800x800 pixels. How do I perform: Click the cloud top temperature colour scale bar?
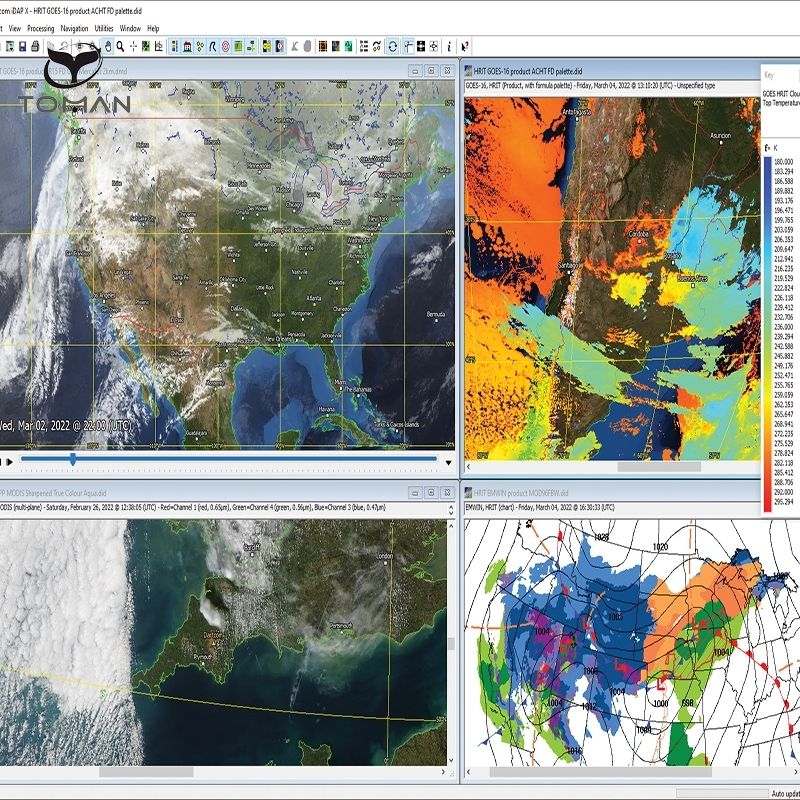click(768, 334)
